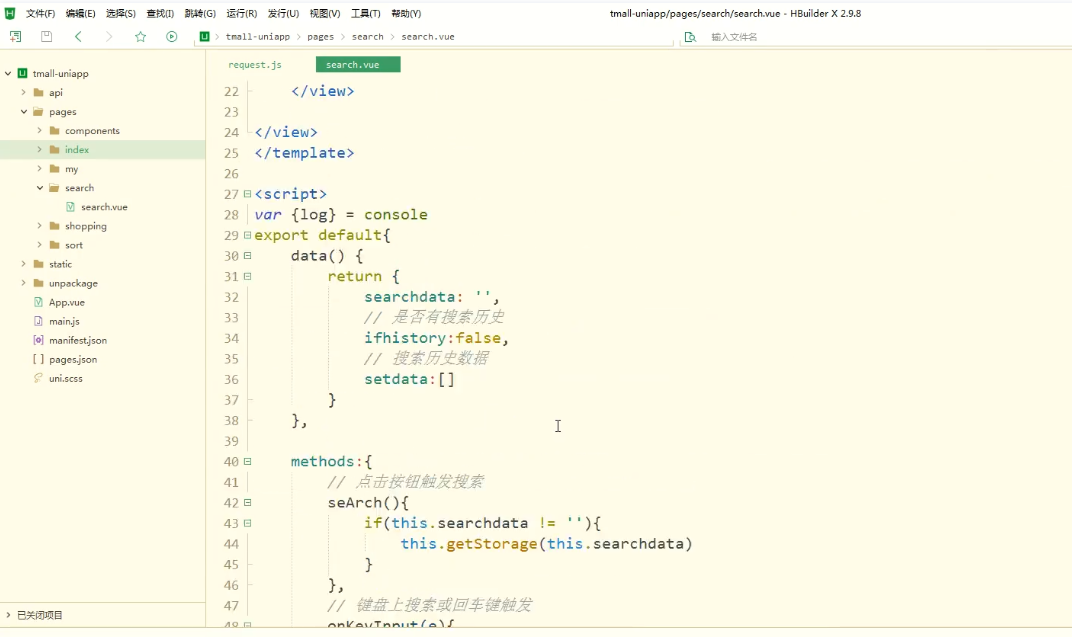Click the run play icon
Image resolution: width=1072 pixels, height=637 pixels.
click(172, 37)
